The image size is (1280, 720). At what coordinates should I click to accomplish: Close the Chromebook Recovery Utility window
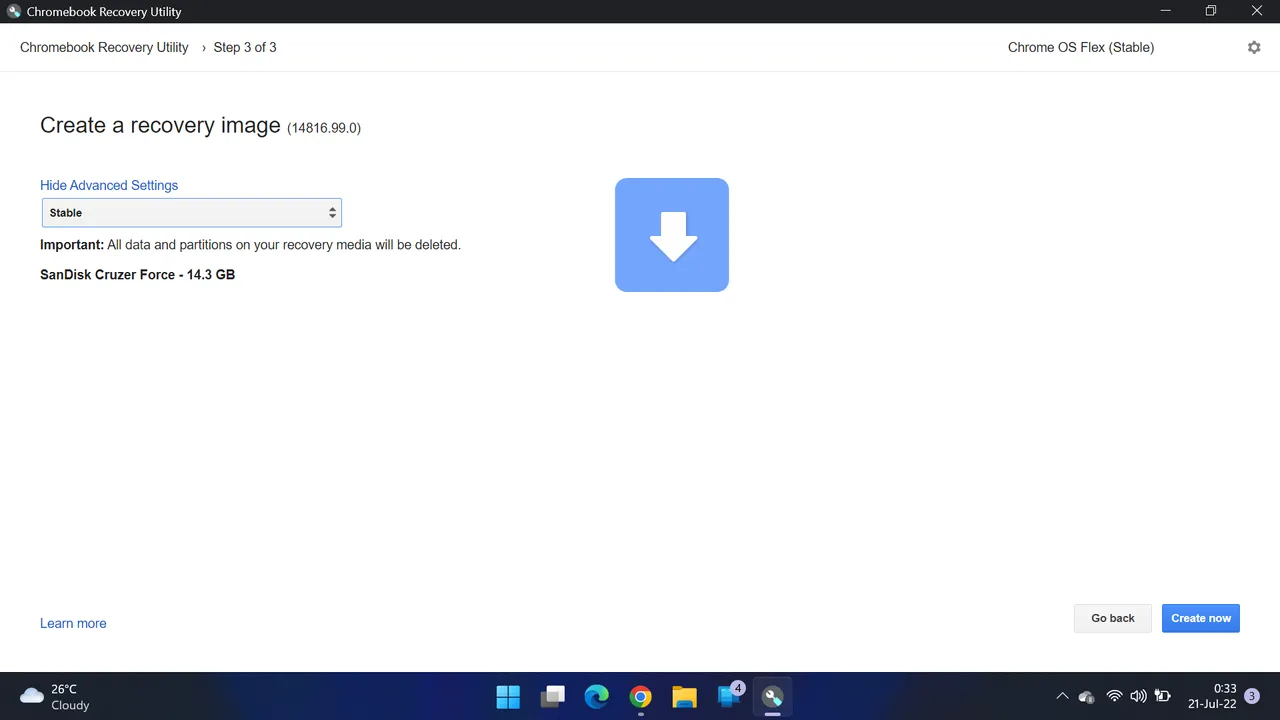[1257, 11]
